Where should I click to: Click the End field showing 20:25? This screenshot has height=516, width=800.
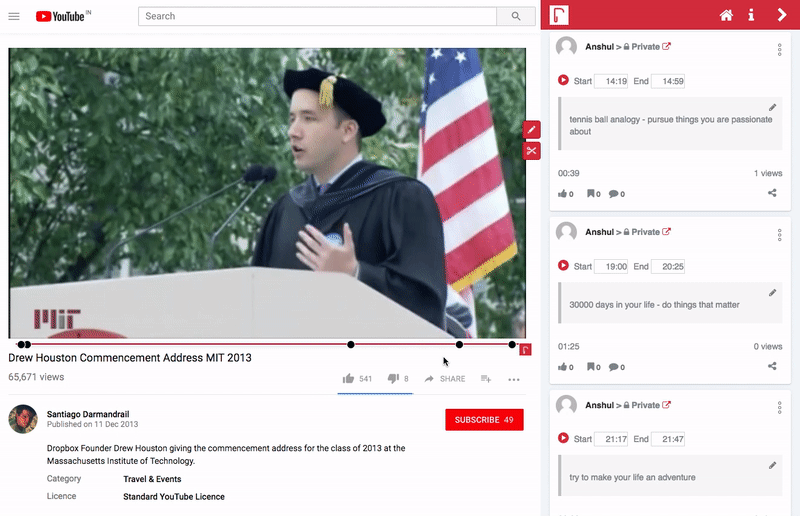point(668,266)
